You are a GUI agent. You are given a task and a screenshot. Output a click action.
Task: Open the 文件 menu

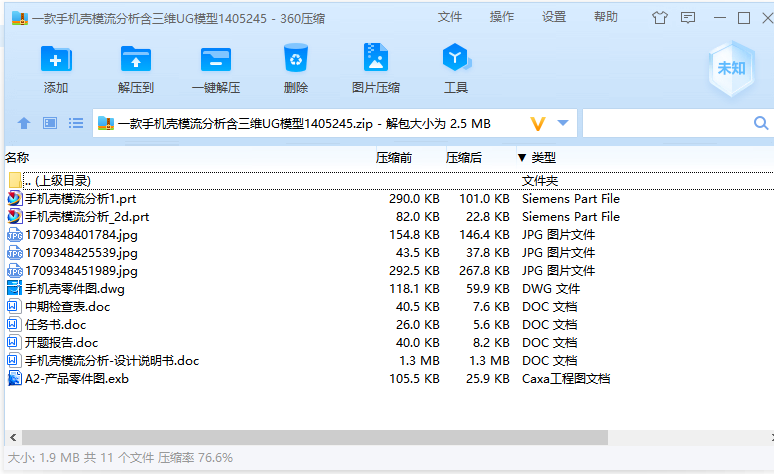tap(450, 17)
